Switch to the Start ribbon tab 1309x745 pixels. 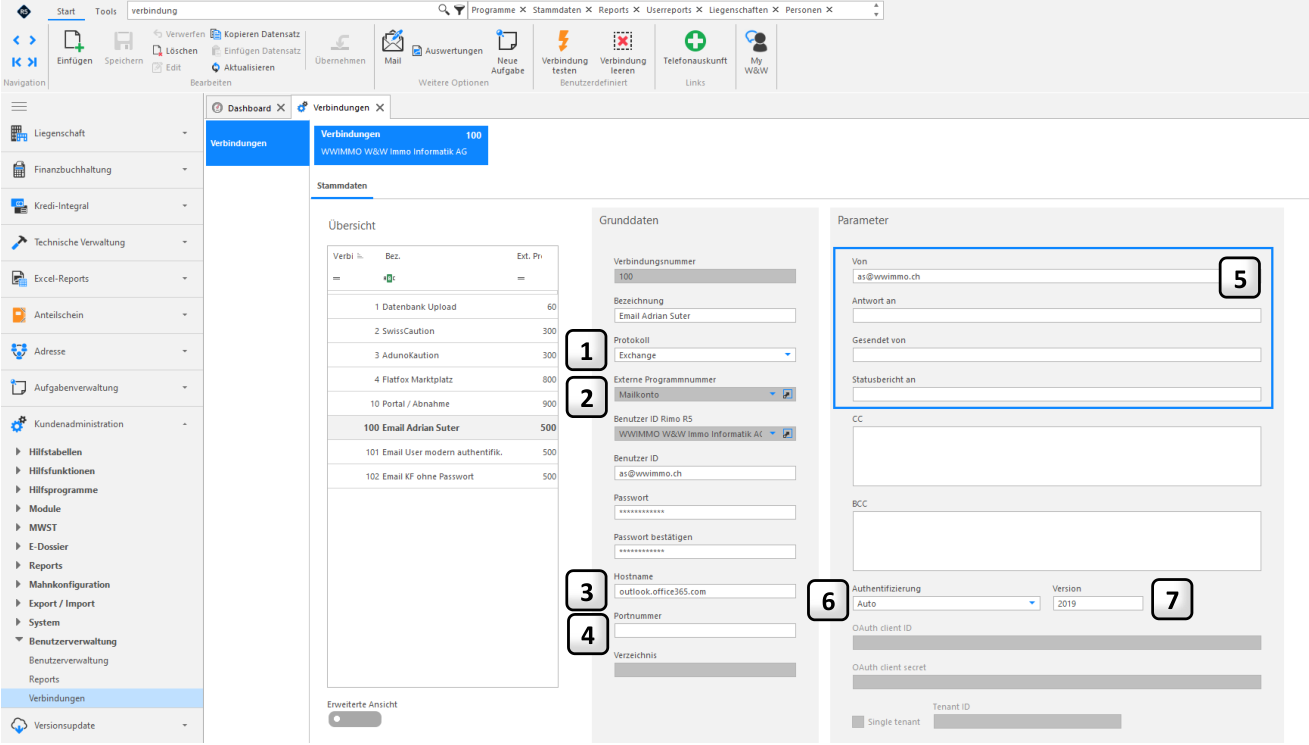click(66, 11)
